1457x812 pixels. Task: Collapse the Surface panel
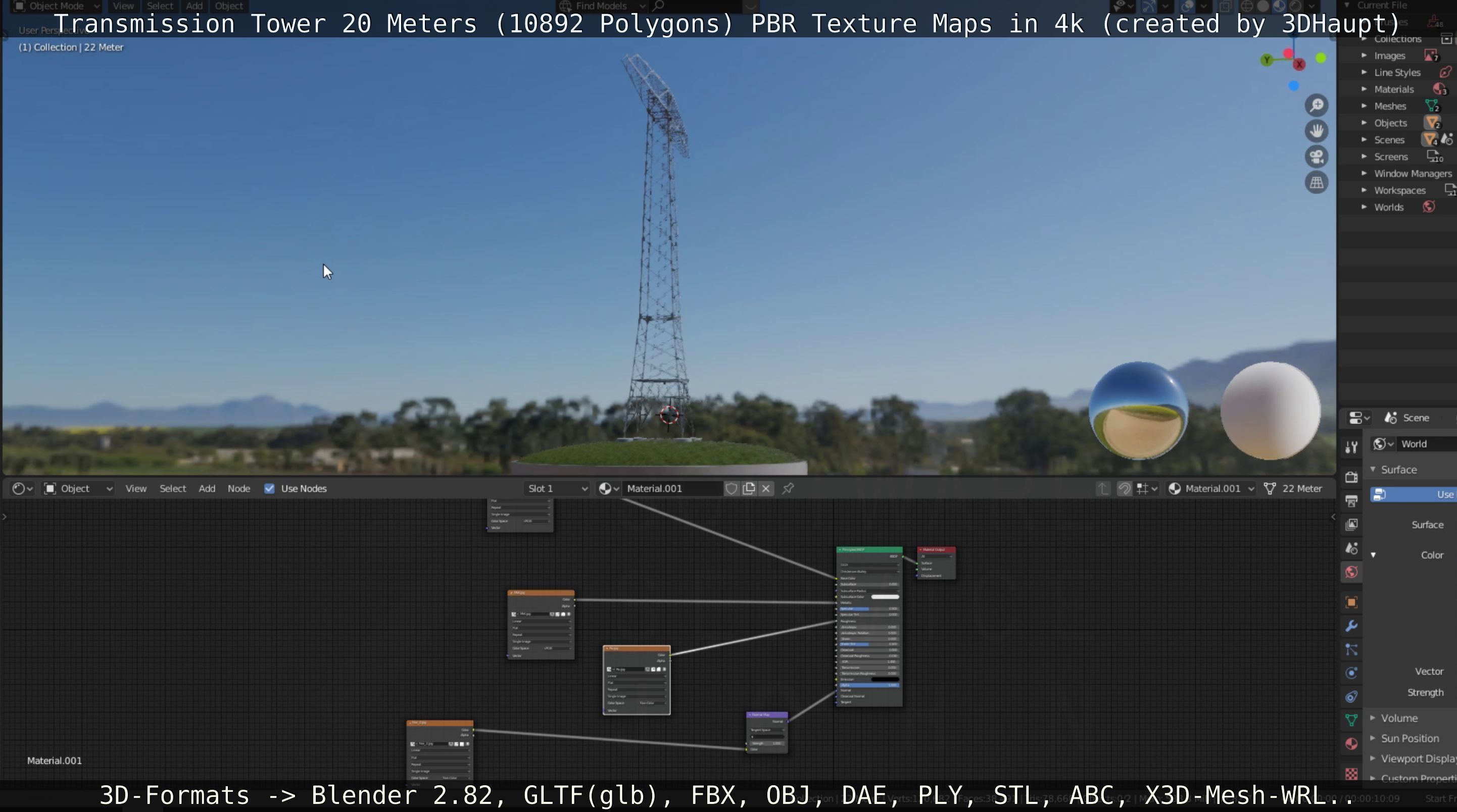(1373, 470)
